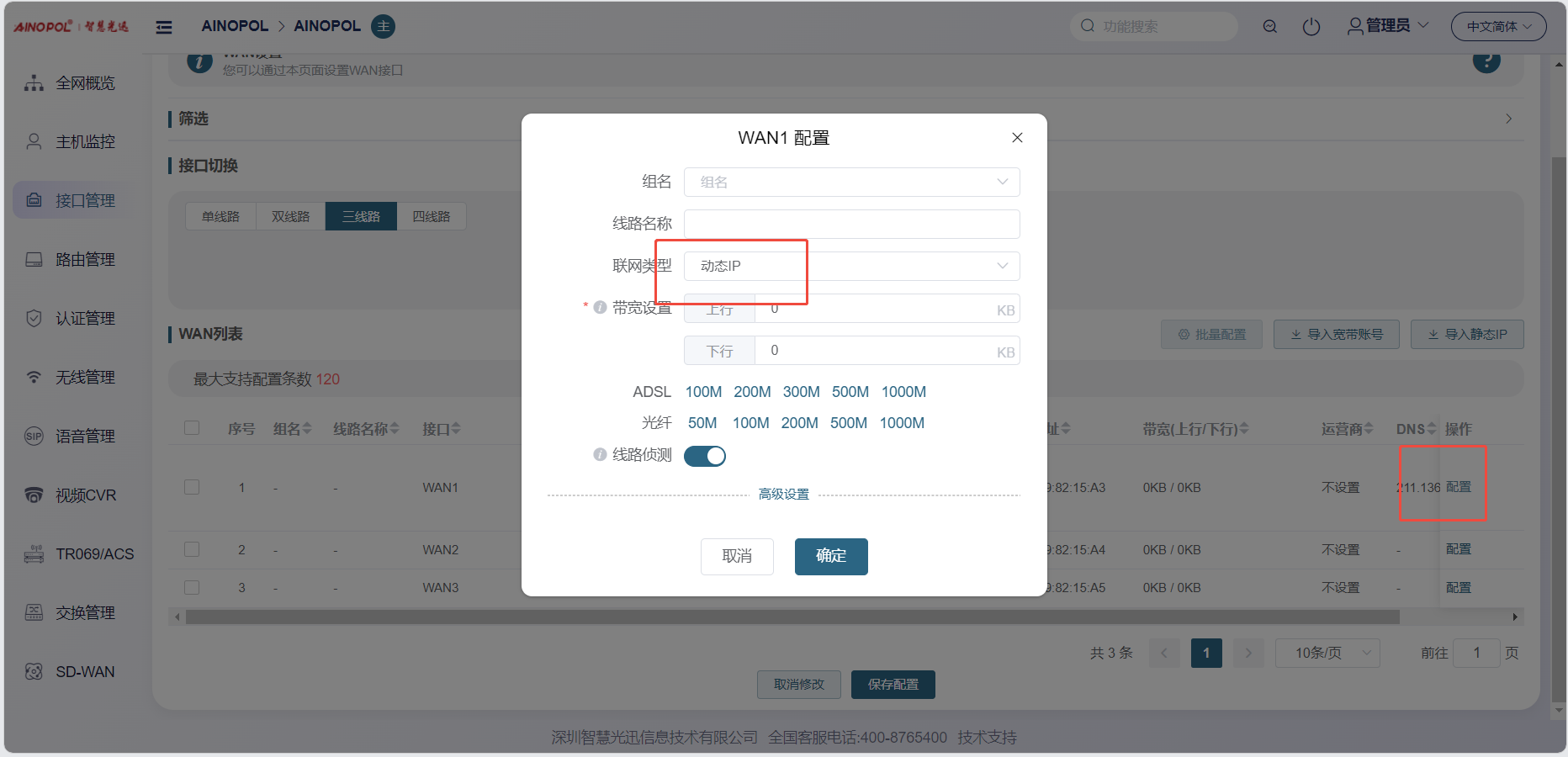Open 全网概览 network overview in sidebar
The image size is (1568, 757).
pyautogui.click(x=84, y=83)
